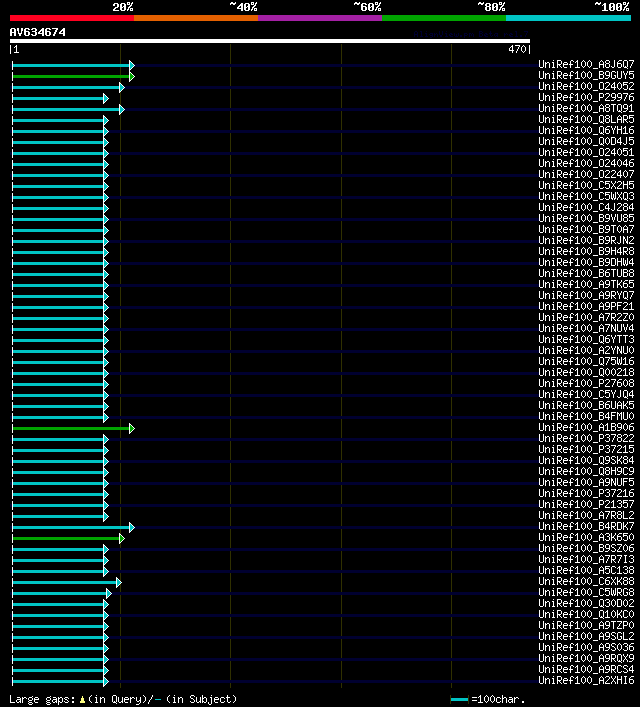This screenshot has height=707, width=640.
Task: Click the cyan ~100% segment of the identity scale
Action: (568, 18)
